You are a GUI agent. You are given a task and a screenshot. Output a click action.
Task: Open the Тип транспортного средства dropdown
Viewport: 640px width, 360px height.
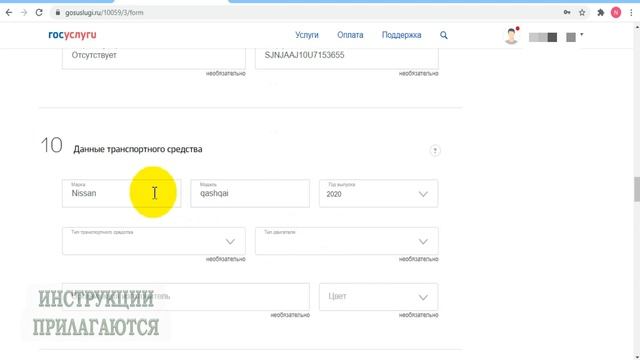pos(154,241)
